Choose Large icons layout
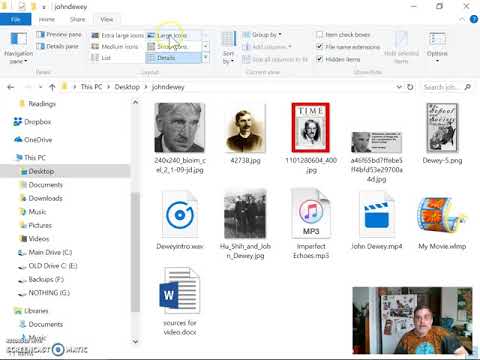The image size is (480, 360). point(168,35)
